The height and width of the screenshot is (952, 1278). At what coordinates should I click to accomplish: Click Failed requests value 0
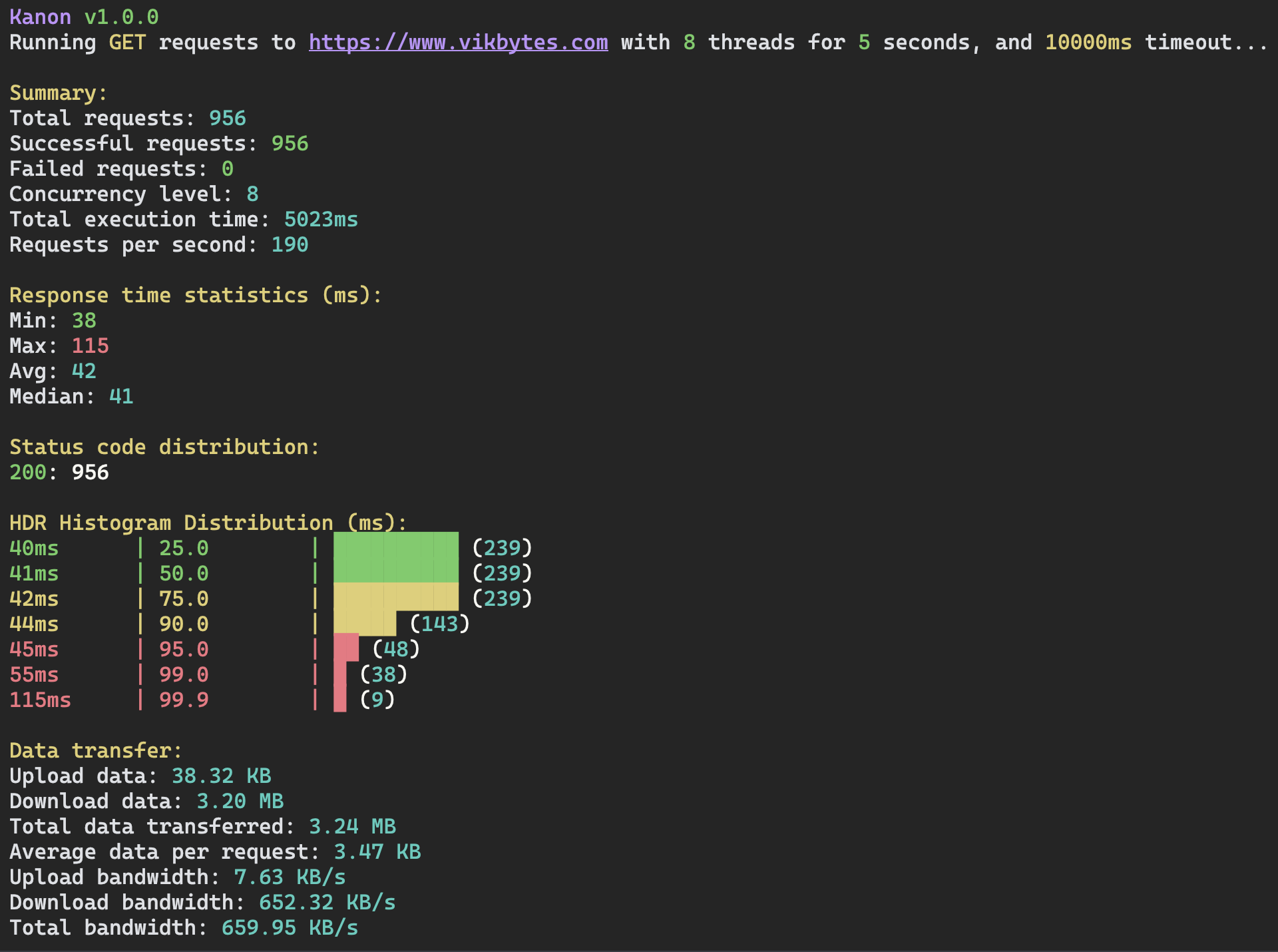228,169
